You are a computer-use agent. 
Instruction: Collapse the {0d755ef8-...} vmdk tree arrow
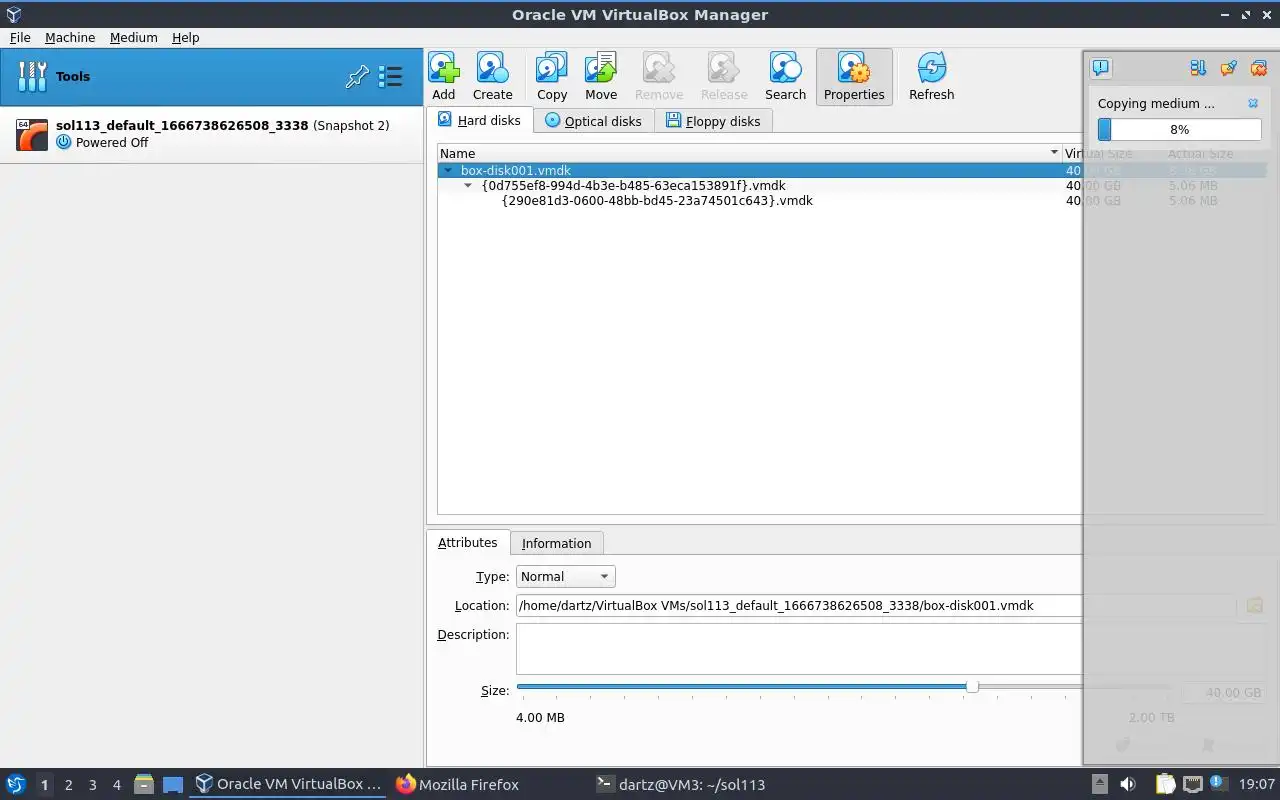pos(468,186)
